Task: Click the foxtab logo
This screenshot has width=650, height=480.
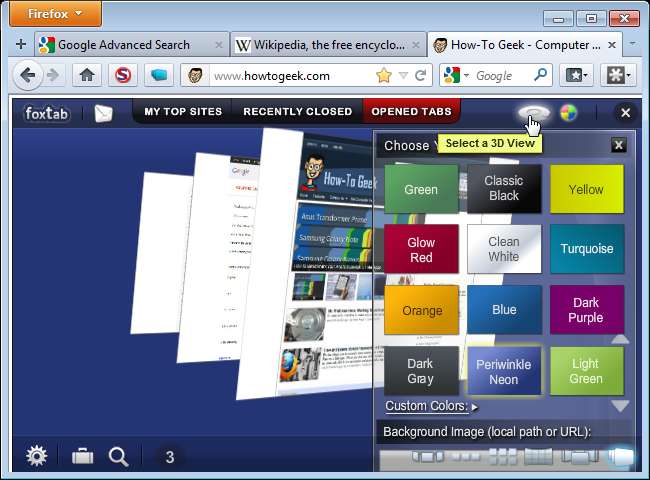Action: point(46,113)
